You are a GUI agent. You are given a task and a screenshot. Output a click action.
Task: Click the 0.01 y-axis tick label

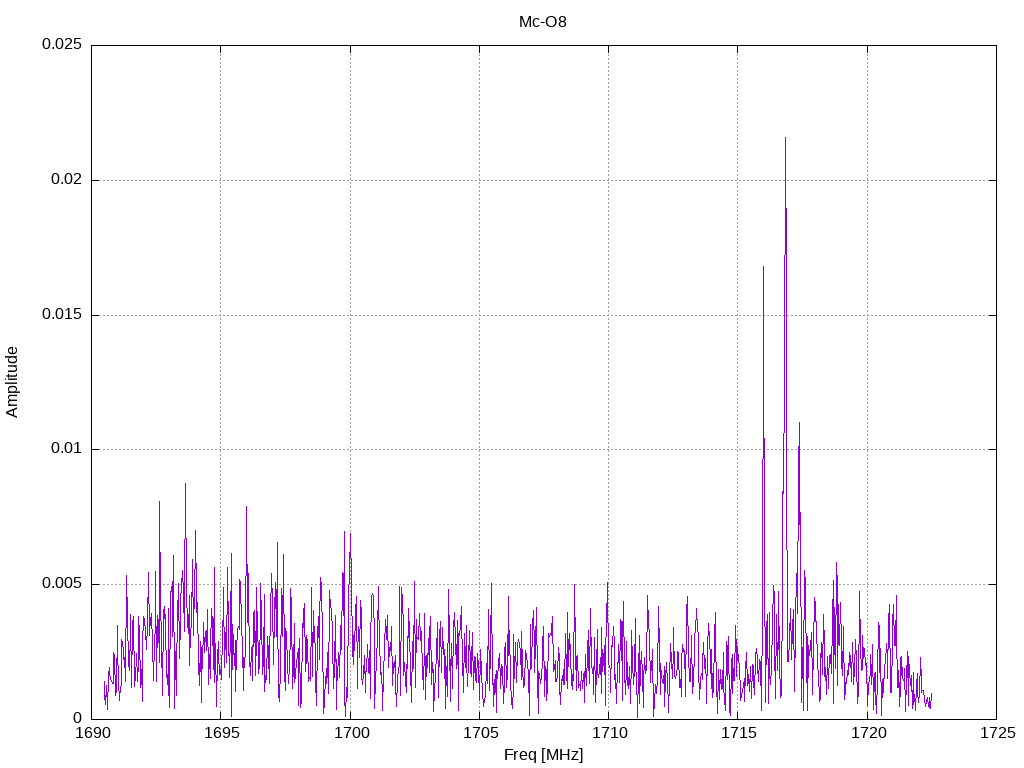tap(65, 449)
